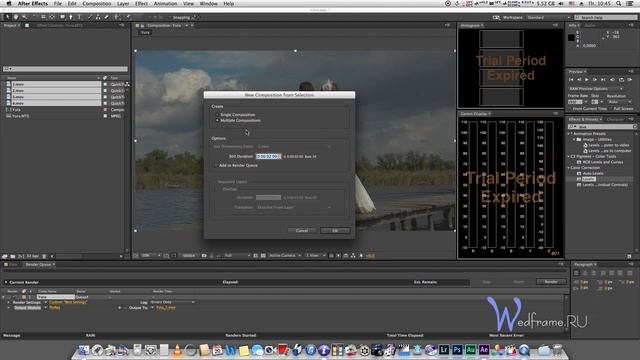Open Lightroom from the dock
This screenshot has width=640, height=360.
(x=444, y=350)
